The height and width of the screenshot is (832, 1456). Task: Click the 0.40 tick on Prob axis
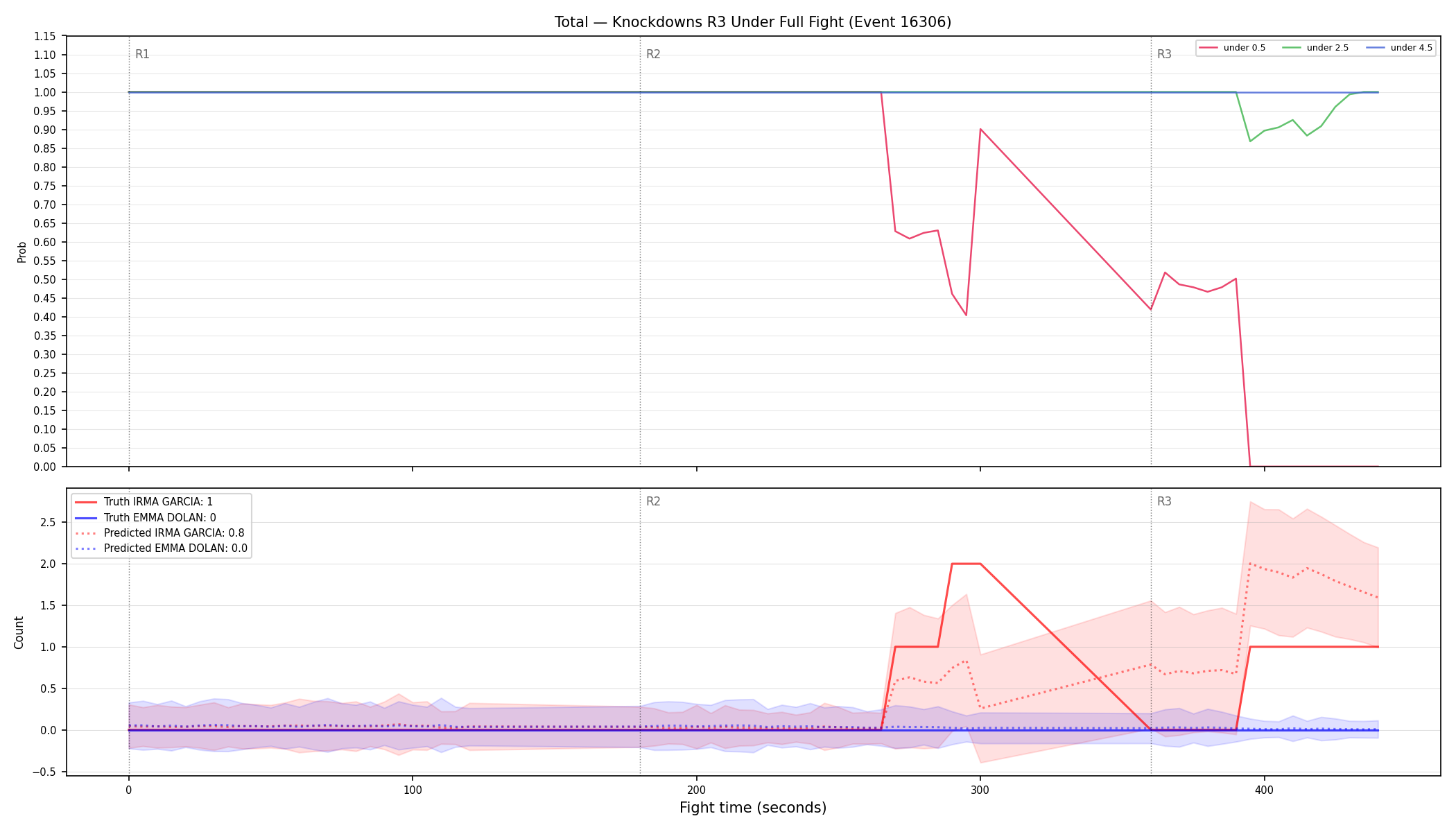44,317
